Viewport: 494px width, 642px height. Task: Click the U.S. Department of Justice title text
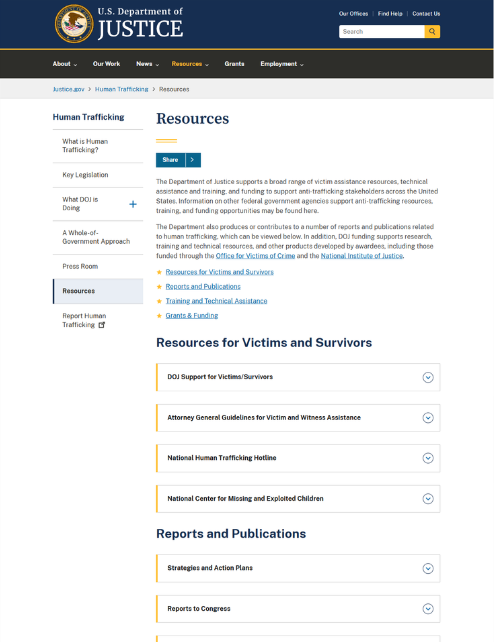[140, 24]
